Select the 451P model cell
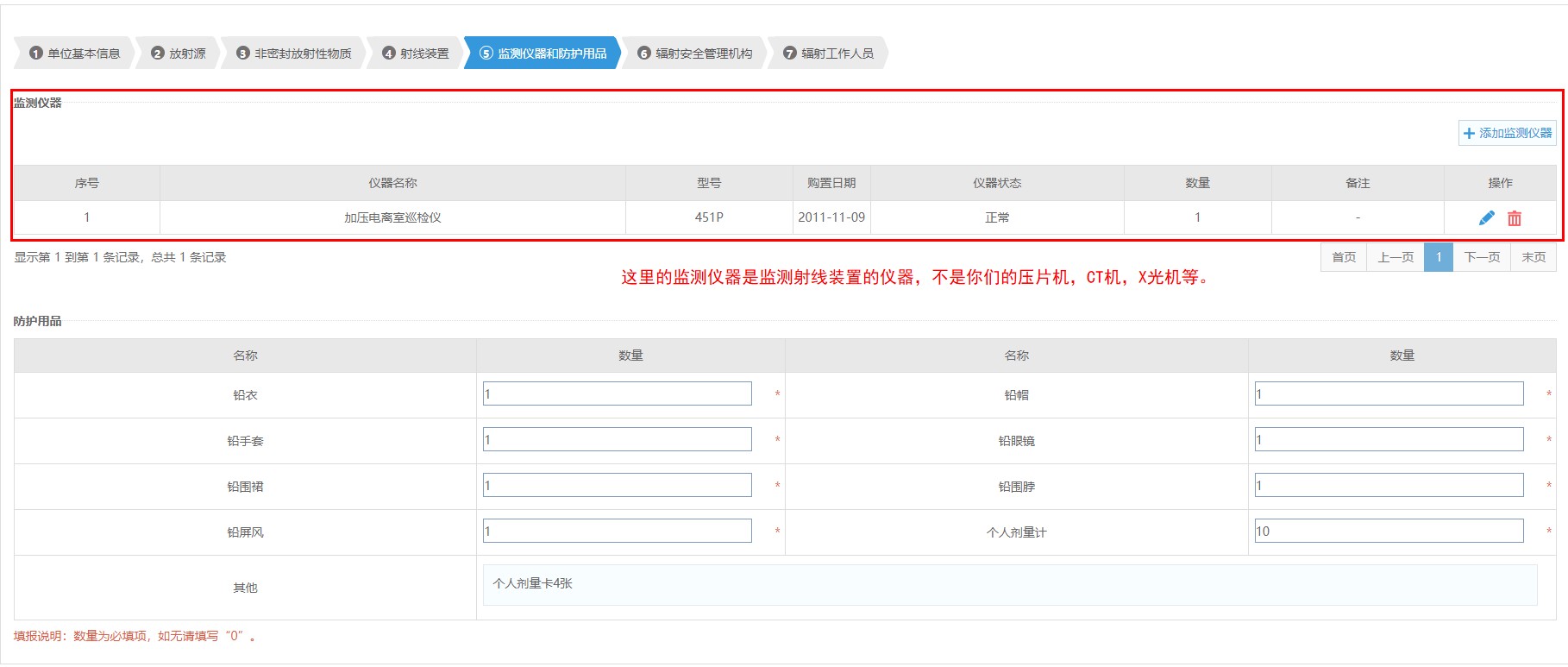The width and height of the screenshot is (1568, 667). tap(709, 217)
